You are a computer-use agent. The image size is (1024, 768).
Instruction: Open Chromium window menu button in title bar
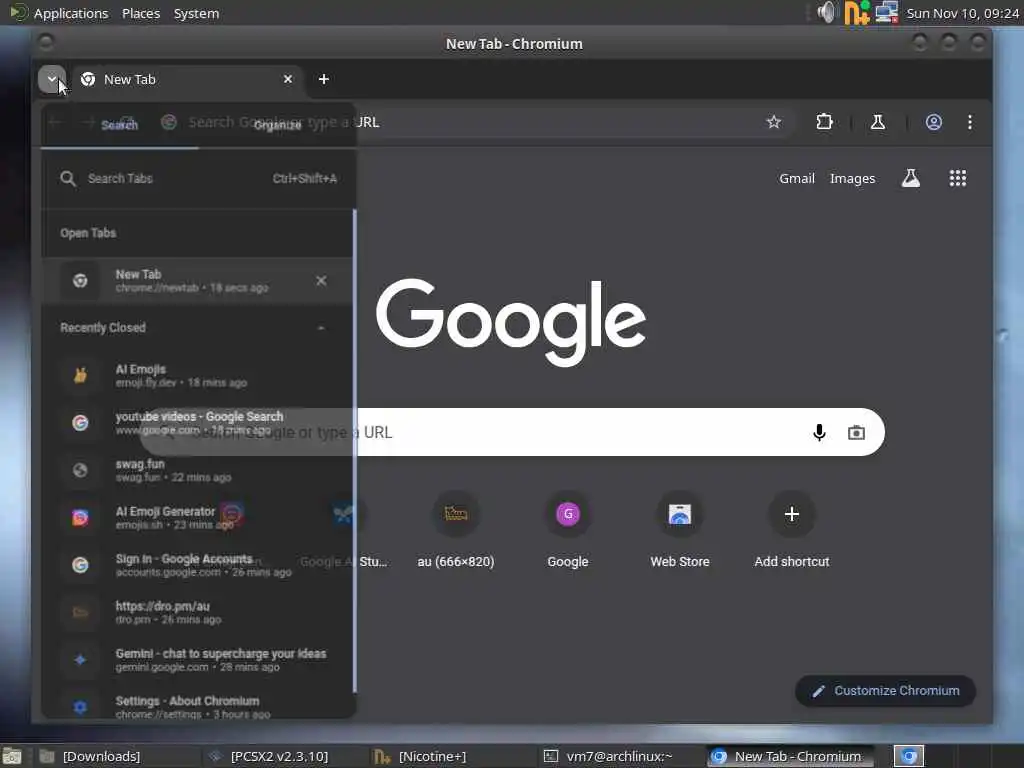click(x=46, y=43)
